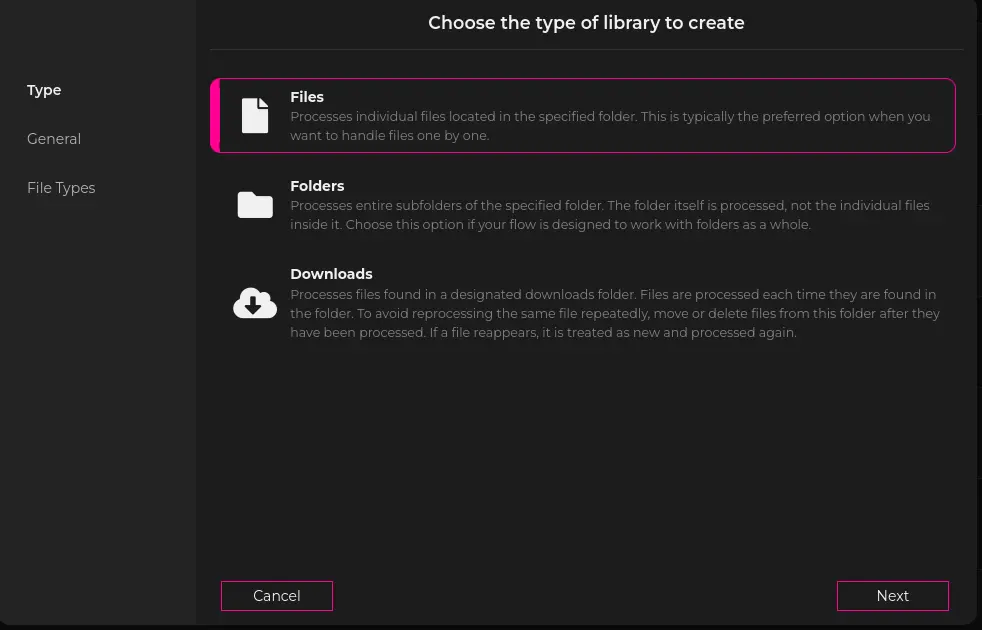Viewport: 982px width, 630px height.
Task: Choose the Files library type title
Action: (x=307, y=97)
